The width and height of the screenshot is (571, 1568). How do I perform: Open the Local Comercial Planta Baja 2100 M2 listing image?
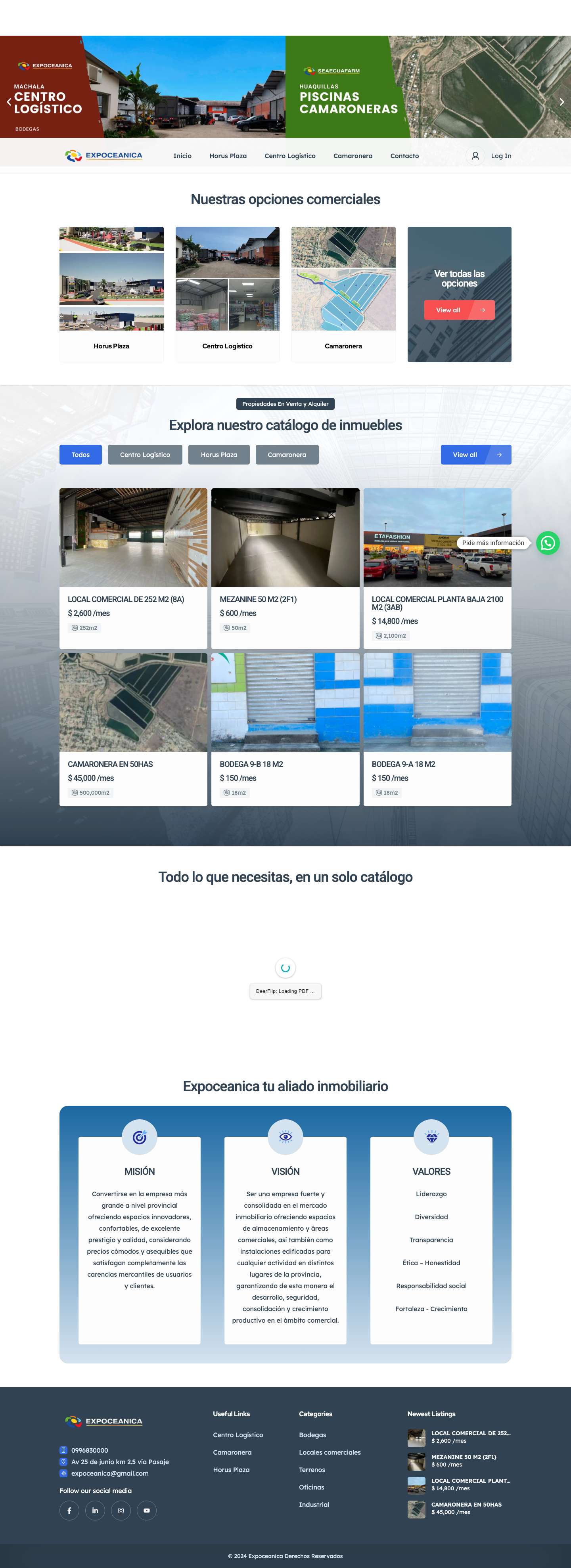[x=437, y=537]
